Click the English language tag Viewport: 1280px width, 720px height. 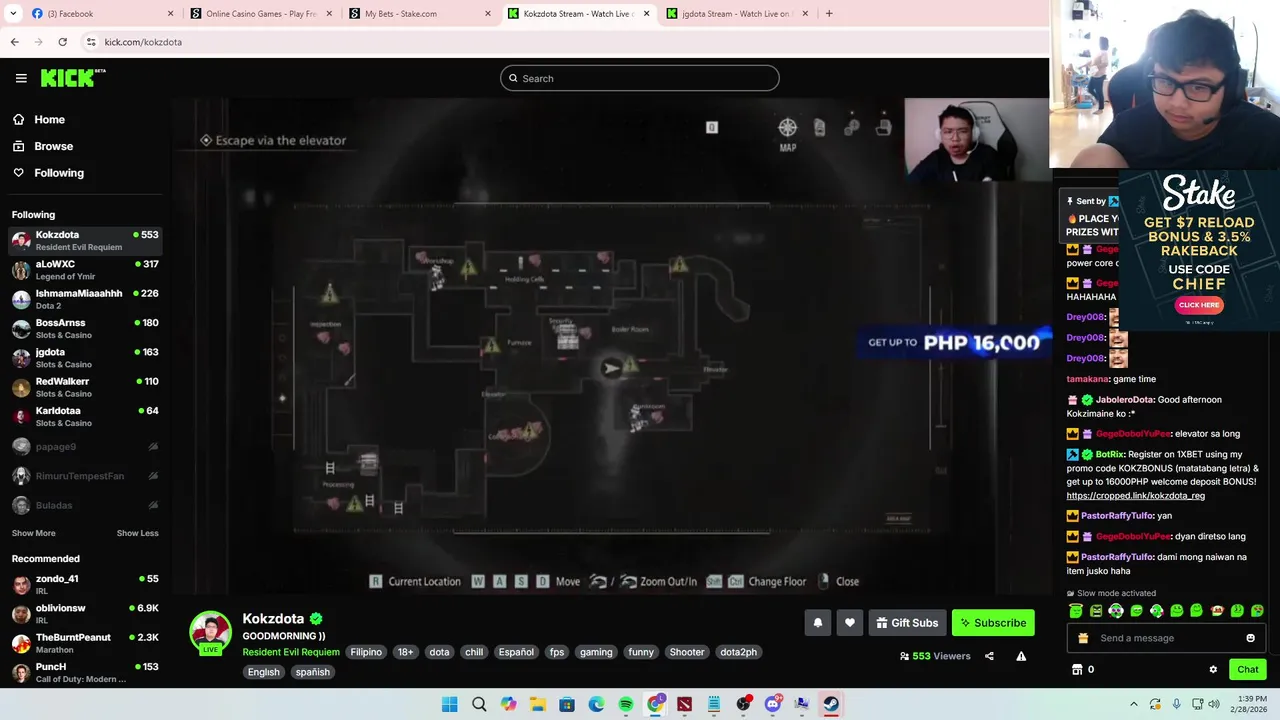(264, 672)
